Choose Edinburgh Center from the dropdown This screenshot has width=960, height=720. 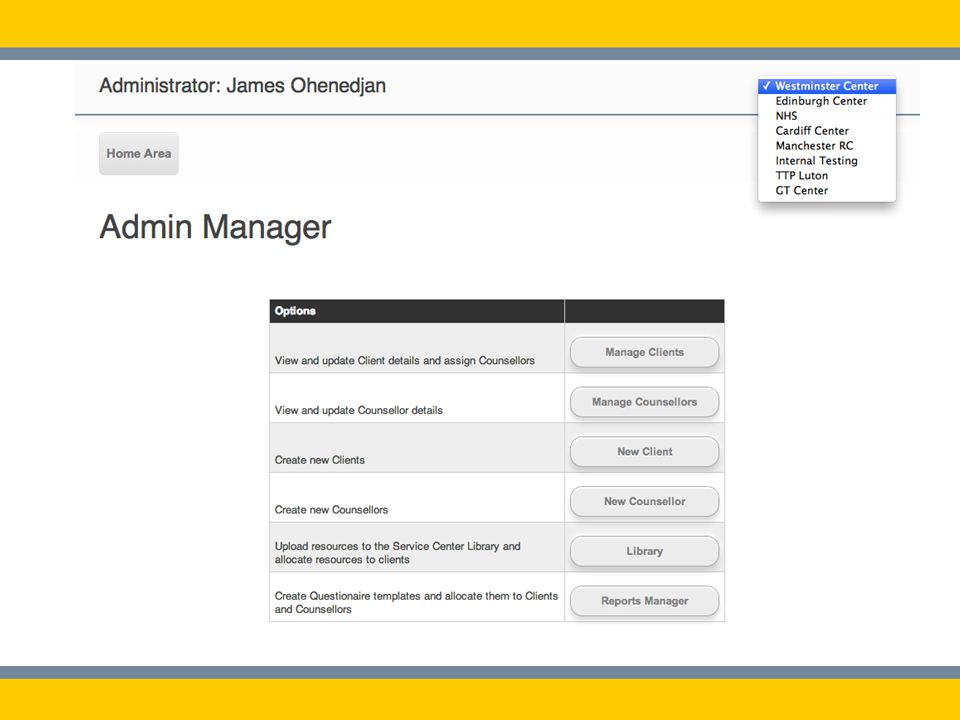(827, 101)
